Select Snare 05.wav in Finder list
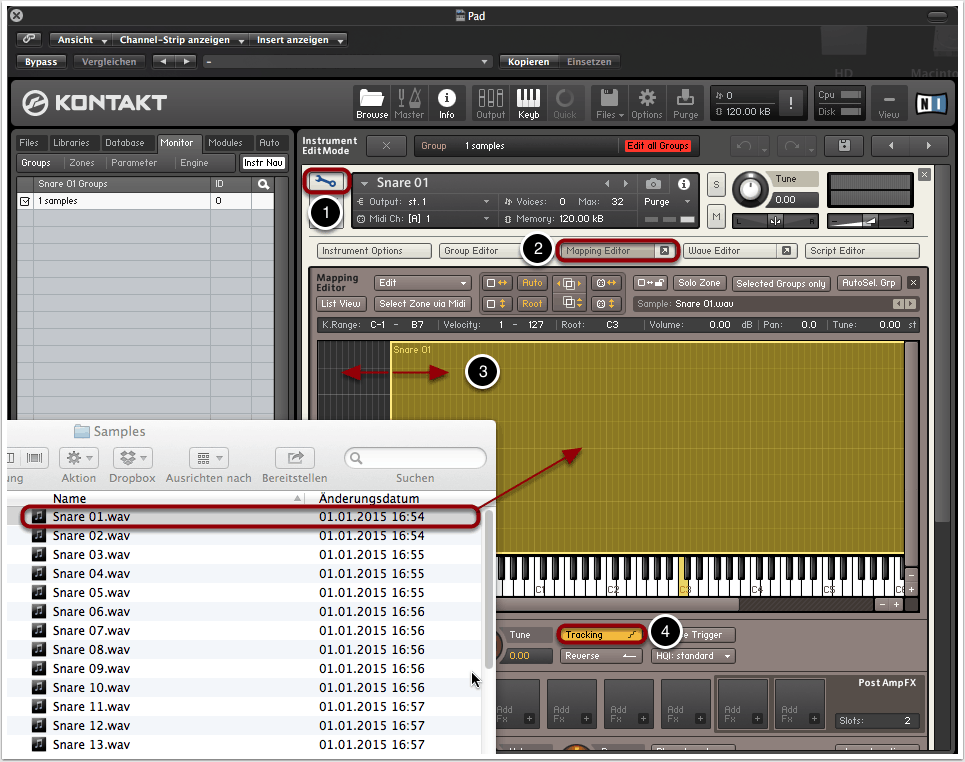Screen dimensions: 965x762 coord(91,592)
